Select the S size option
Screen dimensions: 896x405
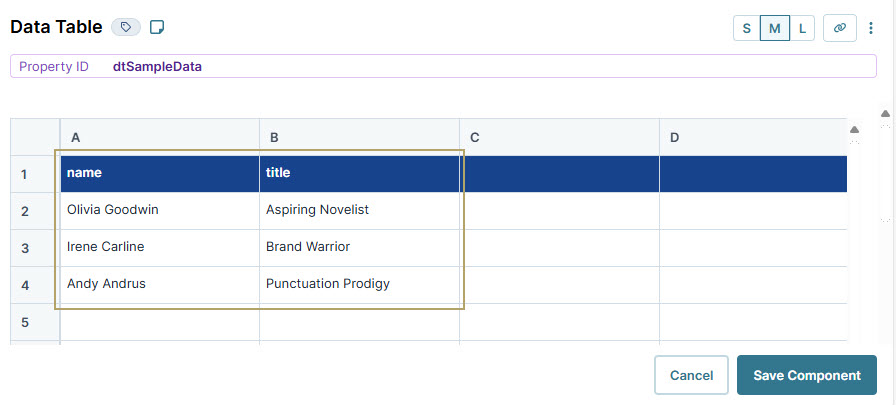coord(747,28)
